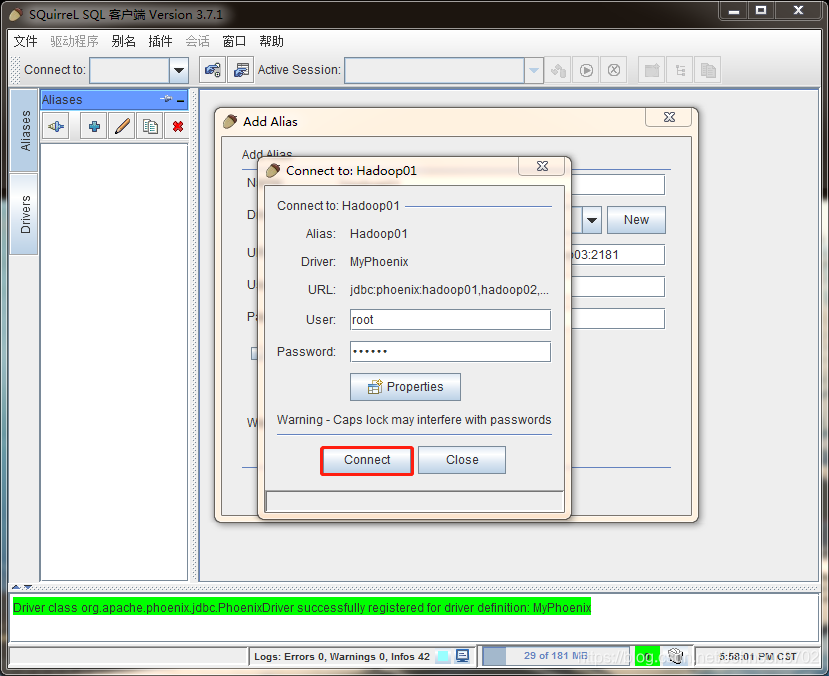Click the garbage collector trash icon
Screen dimensions: 829x676
676,656
